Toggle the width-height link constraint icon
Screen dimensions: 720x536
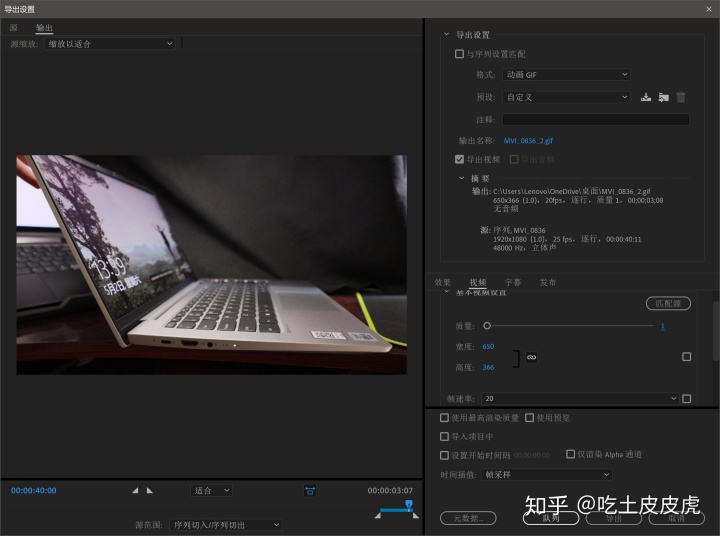tap(531, 357)
